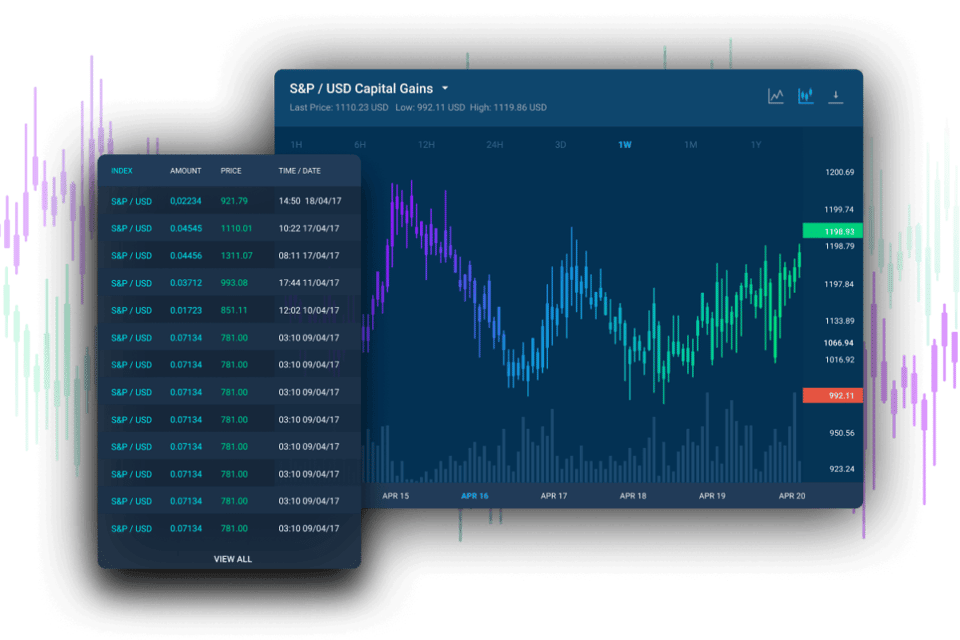Select the S&P / USD index in the 921.79 row

pos(131,201)
